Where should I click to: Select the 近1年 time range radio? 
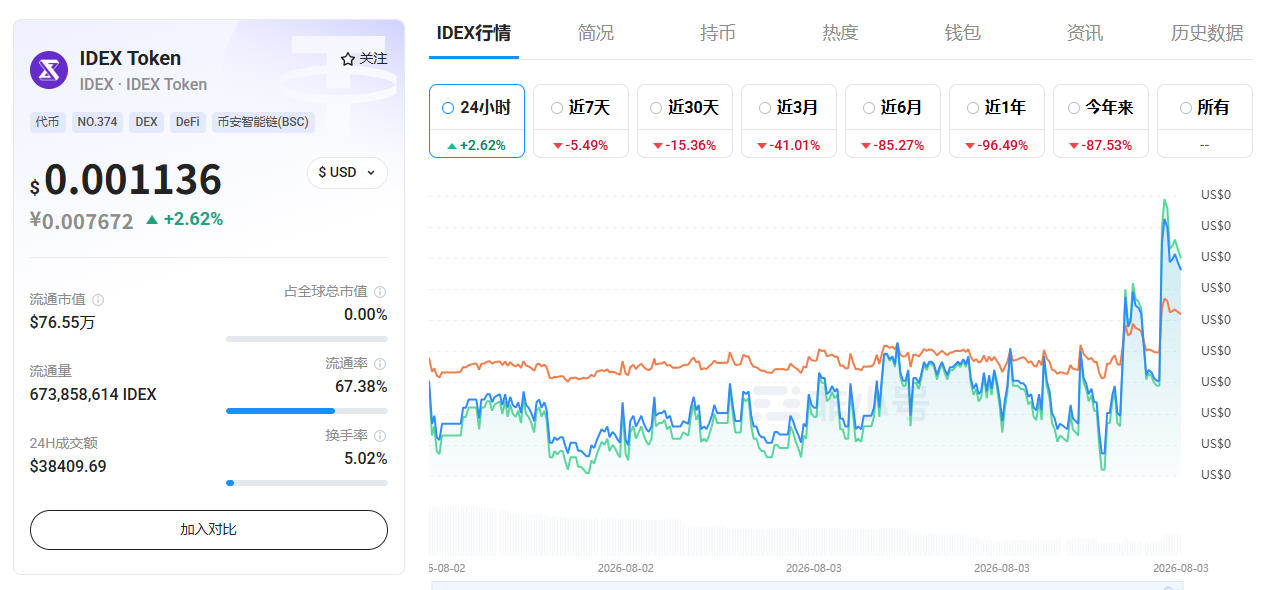coord(973,107)
